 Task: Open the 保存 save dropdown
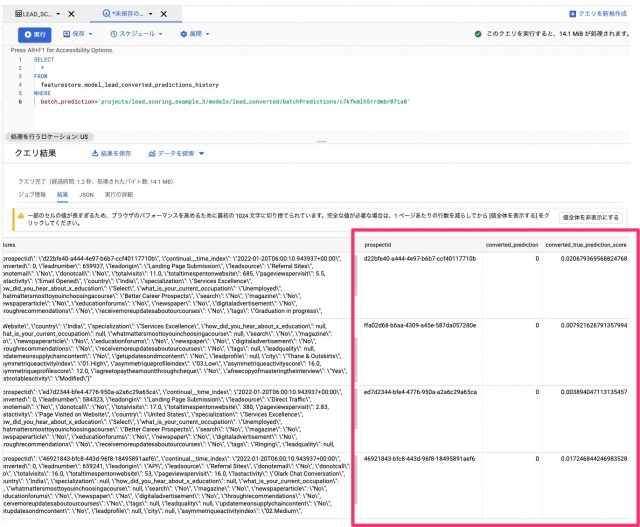(78, 34)
